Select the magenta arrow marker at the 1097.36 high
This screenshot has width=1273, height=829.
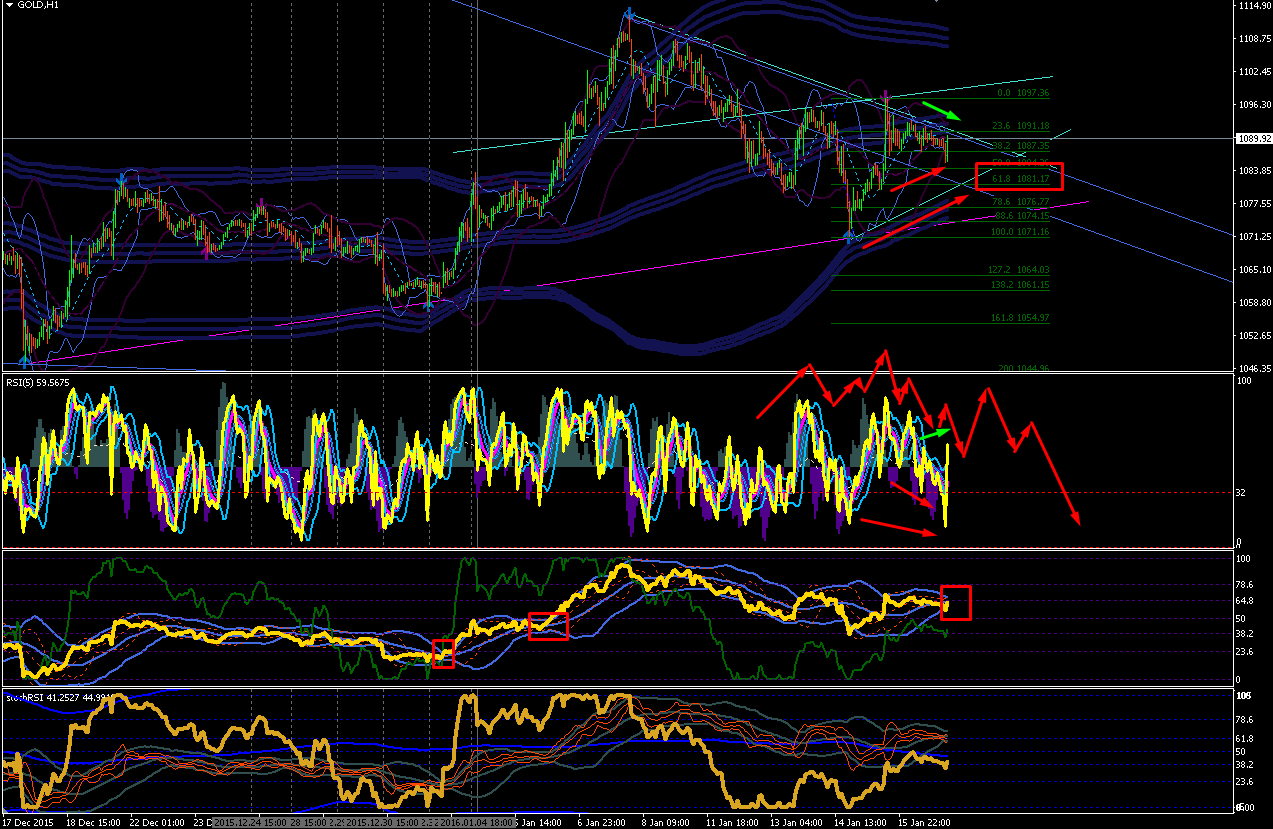pos(886,94)
